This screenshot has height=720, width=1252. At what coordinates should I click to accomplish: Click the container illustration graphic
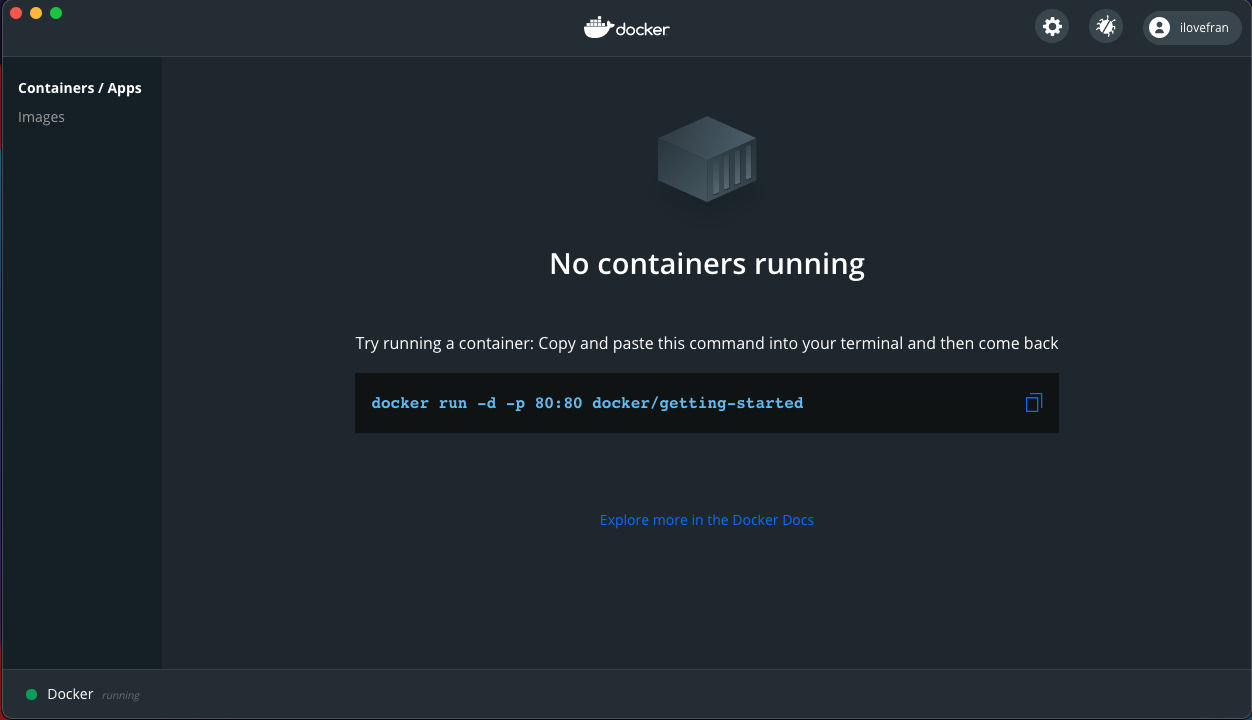tap(707, 159)
